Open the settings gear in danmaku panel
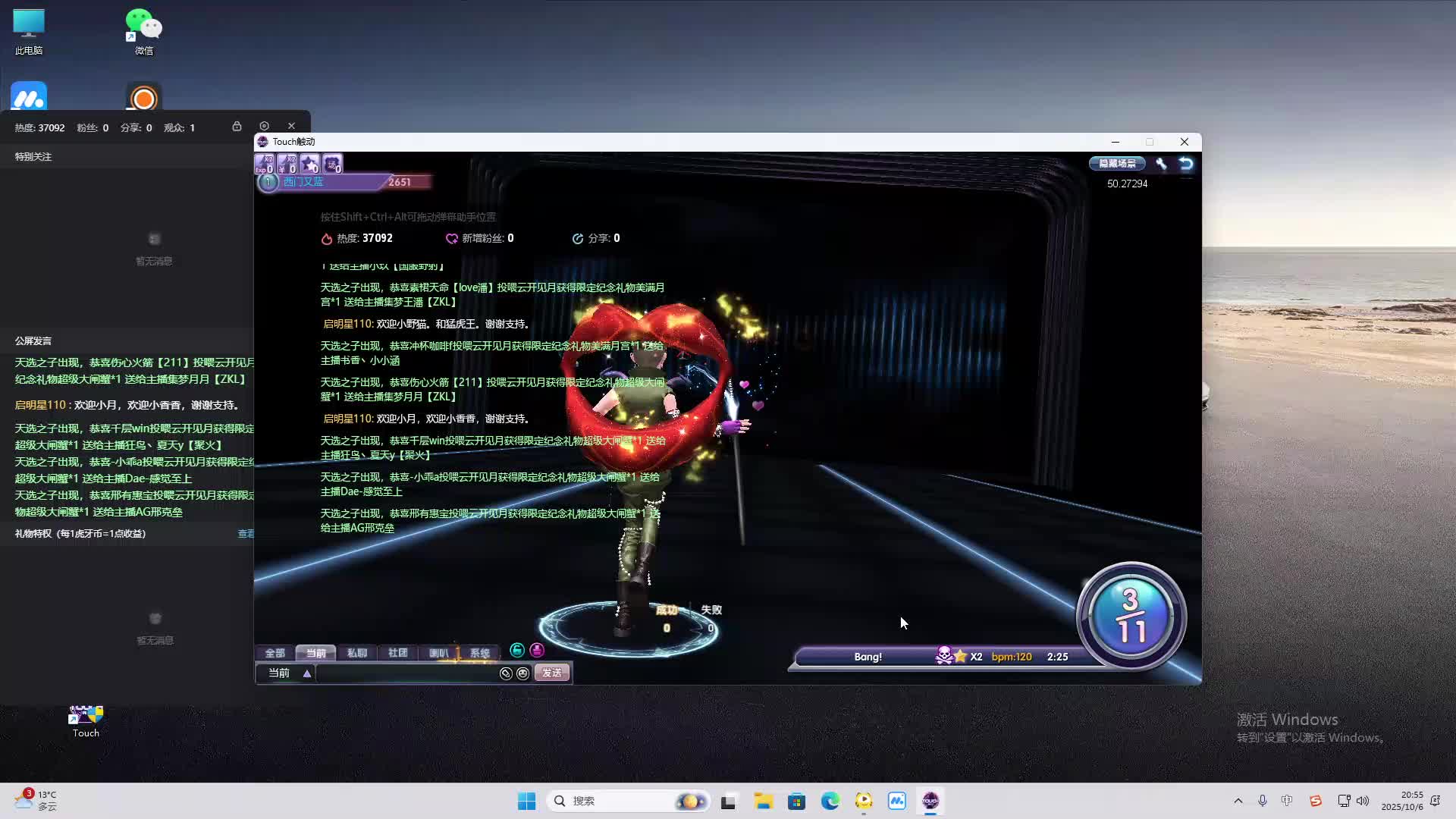Screen dimensions: 1456x819 coord(264,126)
